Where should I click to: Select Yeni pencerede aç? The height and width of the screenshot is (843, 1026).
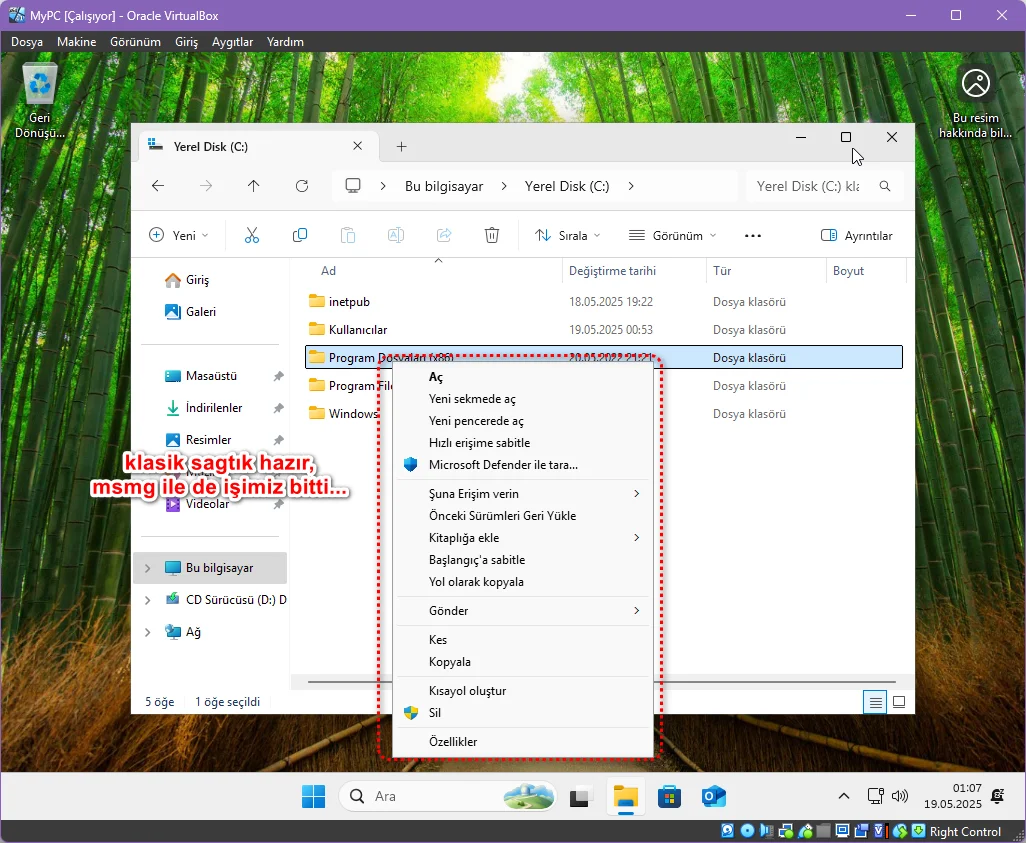tap(523, 421)
